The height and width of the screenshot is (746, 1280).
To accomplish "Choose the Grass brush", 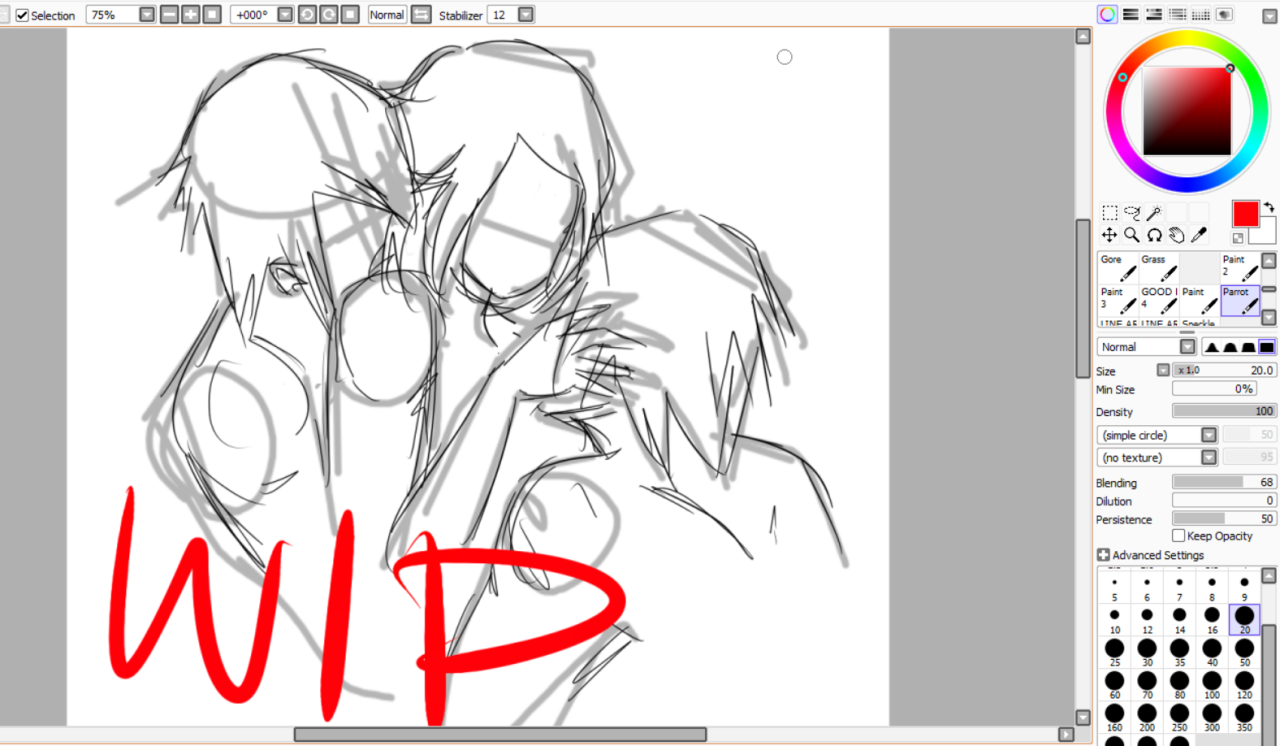I will point(1159,268).
